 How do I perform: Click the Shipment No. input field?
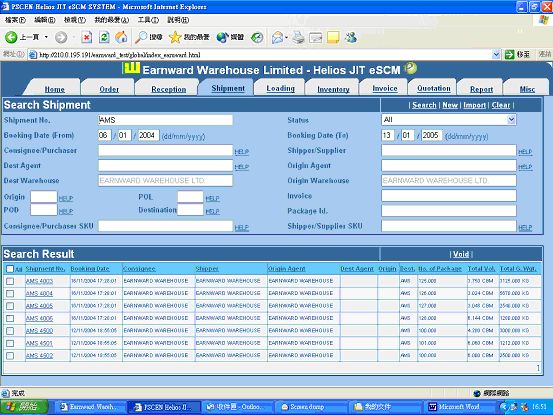pos(165,120)
